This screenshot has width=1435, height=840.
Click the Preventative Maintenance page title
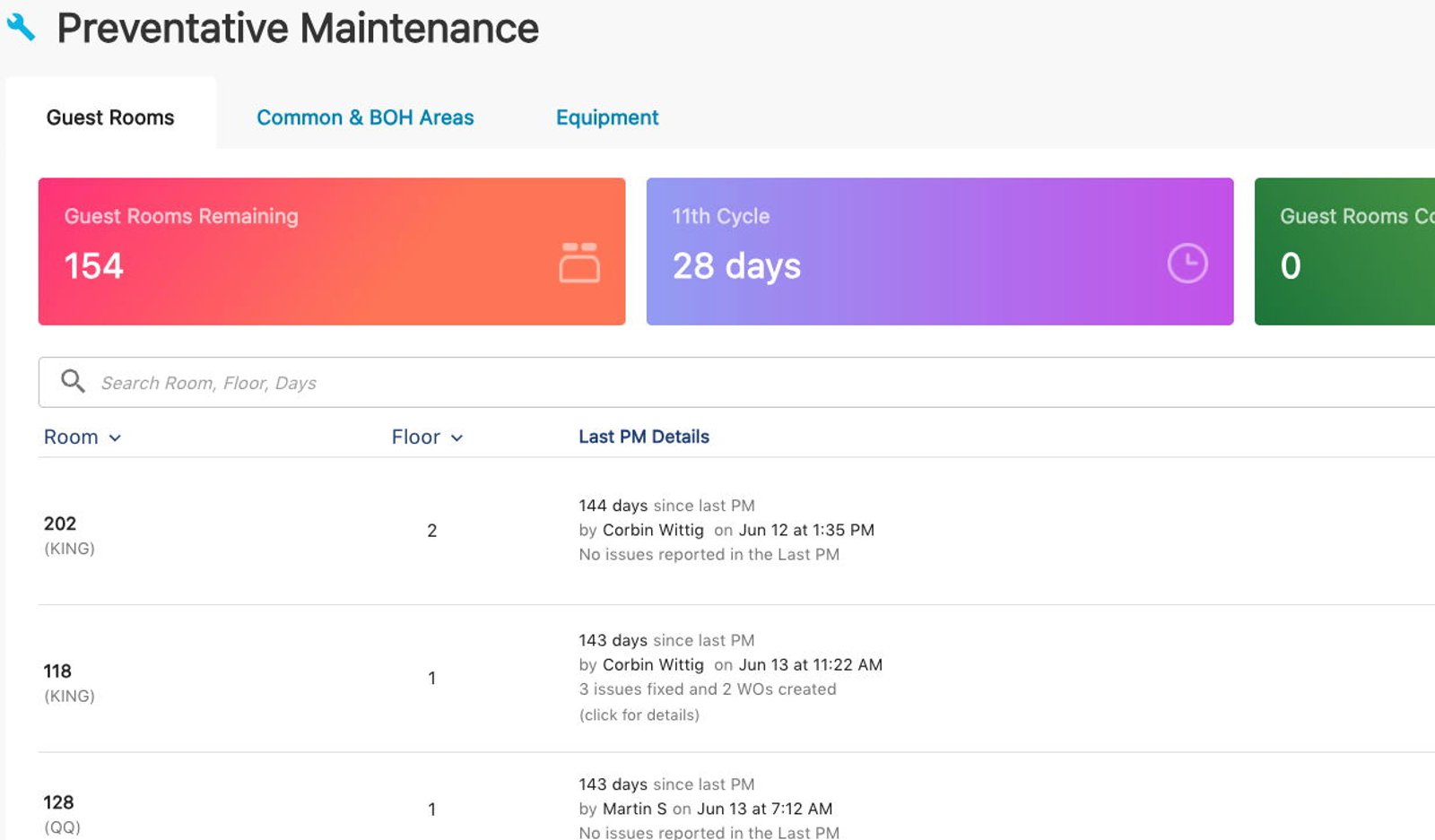pos(298,28)
